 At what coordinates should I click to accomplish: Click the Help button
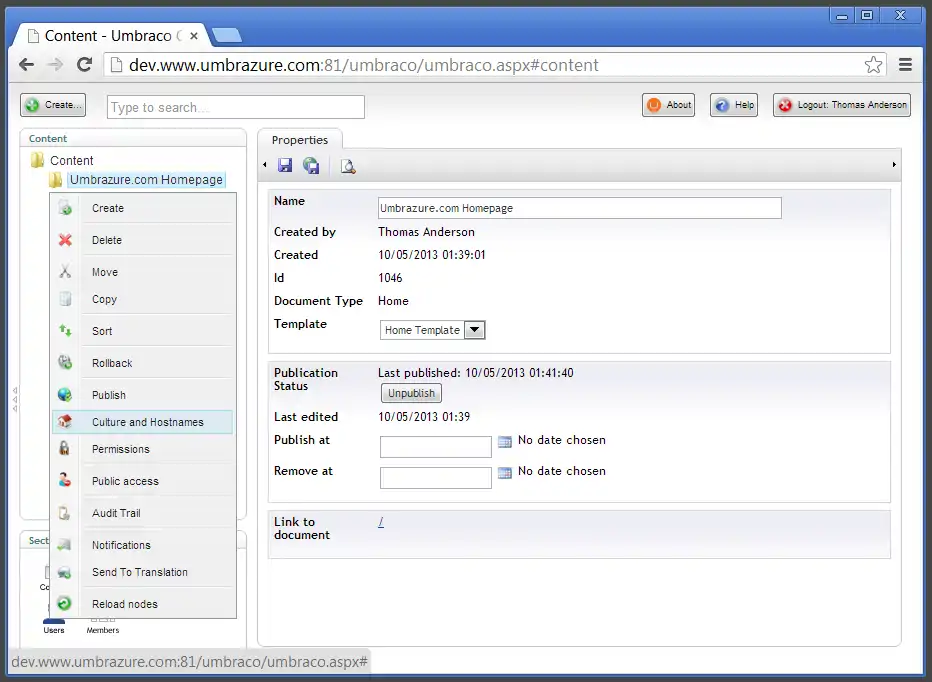[x=734, y=105]
